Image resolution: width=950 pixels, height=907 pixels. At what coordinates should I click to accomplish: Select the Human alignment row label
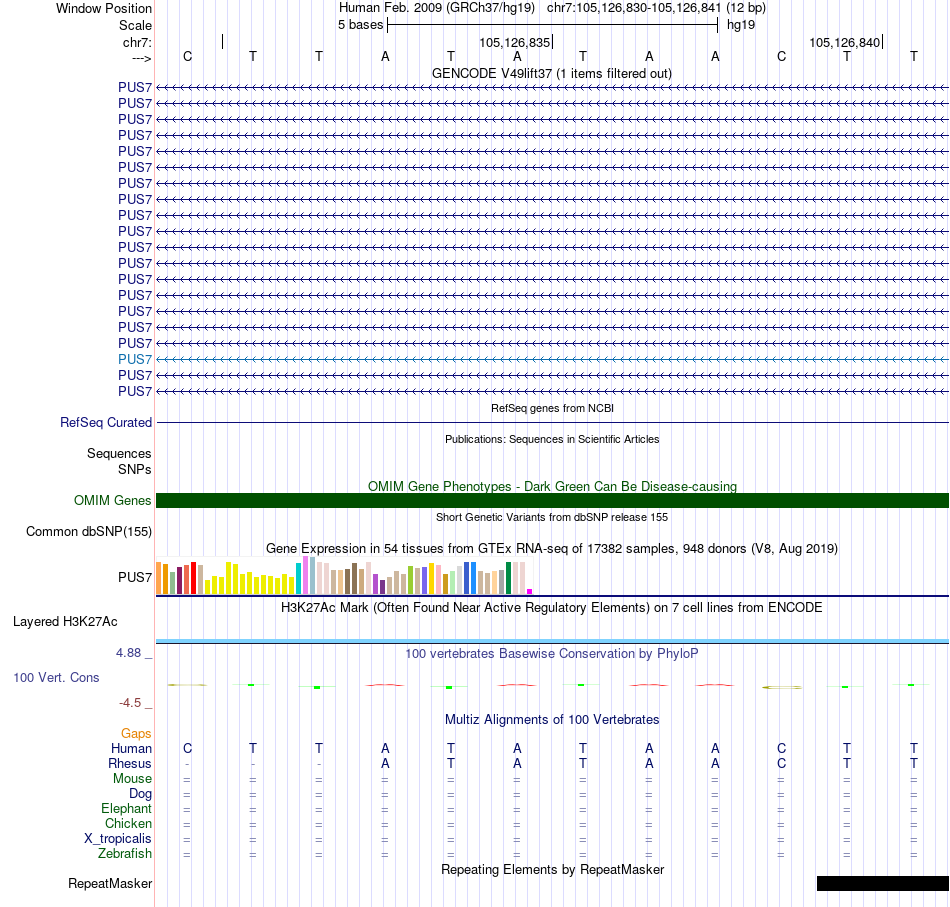pos(131,749)
